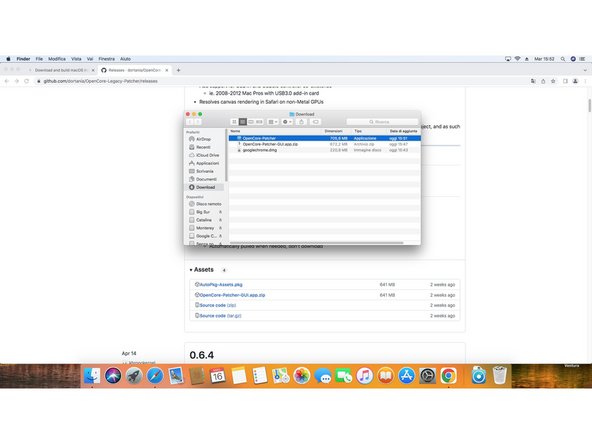Open a new Chrome tab
592x444 pixels.
178,70
